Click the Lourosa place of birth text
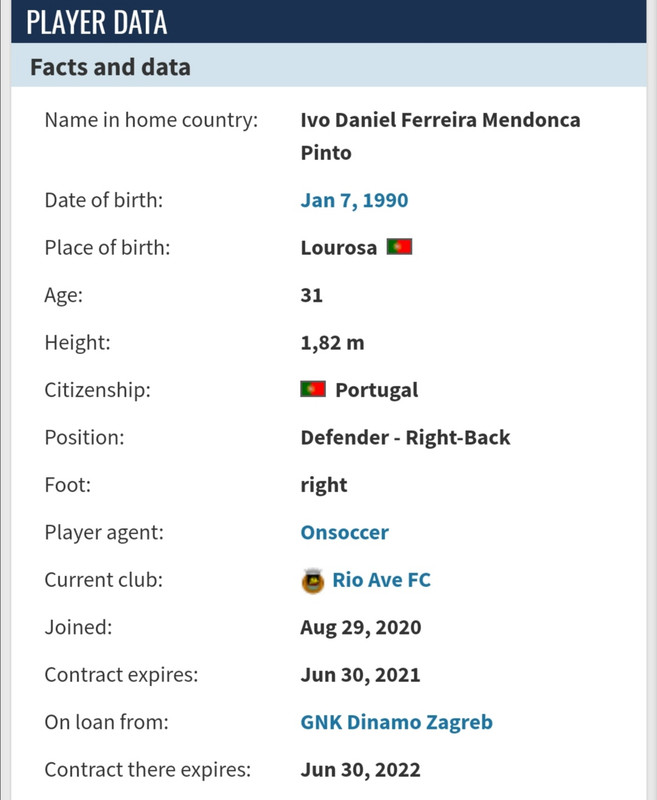Viewport: 657px width, 800px height. 339,247
